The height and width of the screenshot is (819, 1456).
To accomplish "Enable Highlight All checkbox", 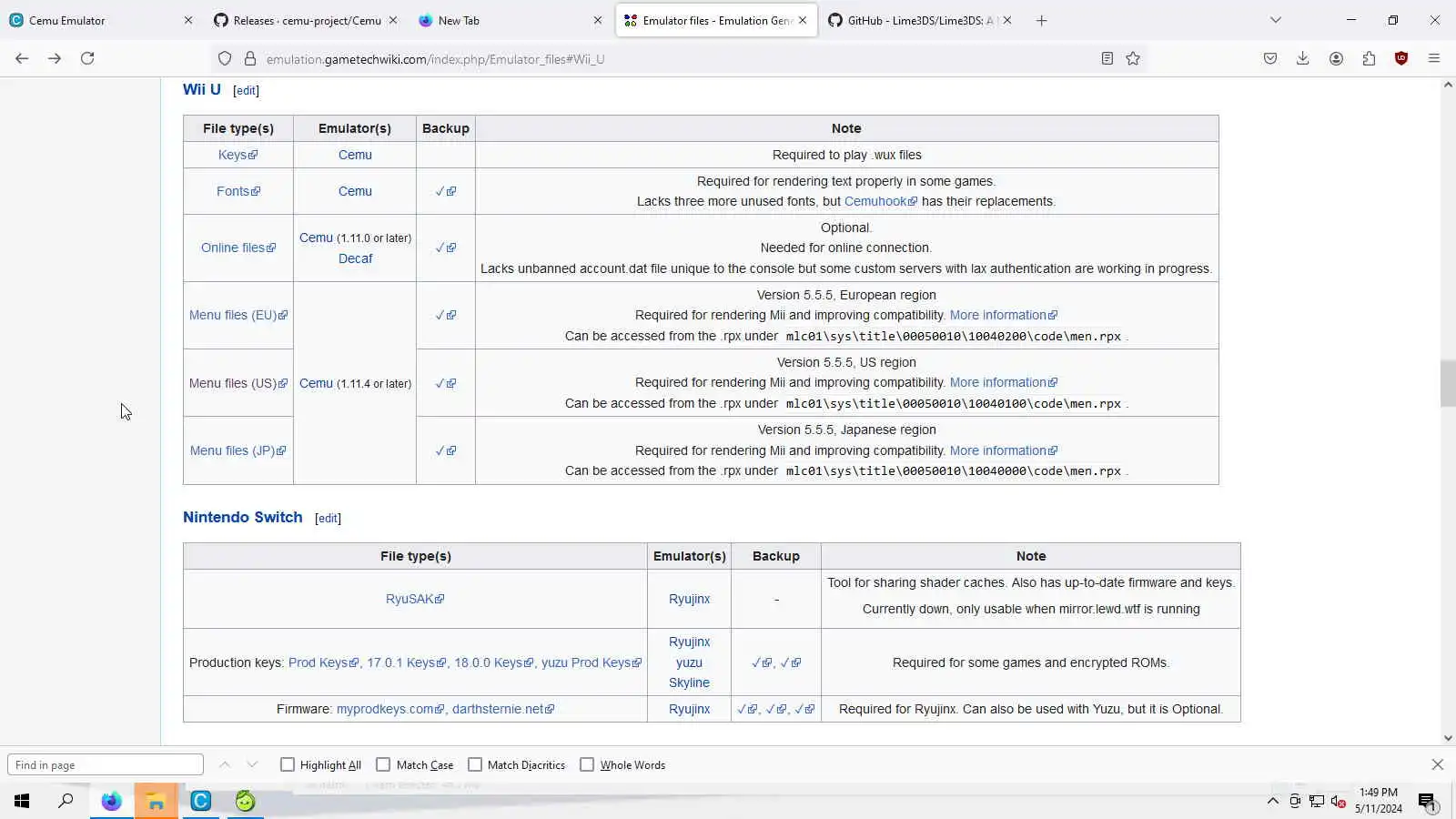I will point(288,765).
